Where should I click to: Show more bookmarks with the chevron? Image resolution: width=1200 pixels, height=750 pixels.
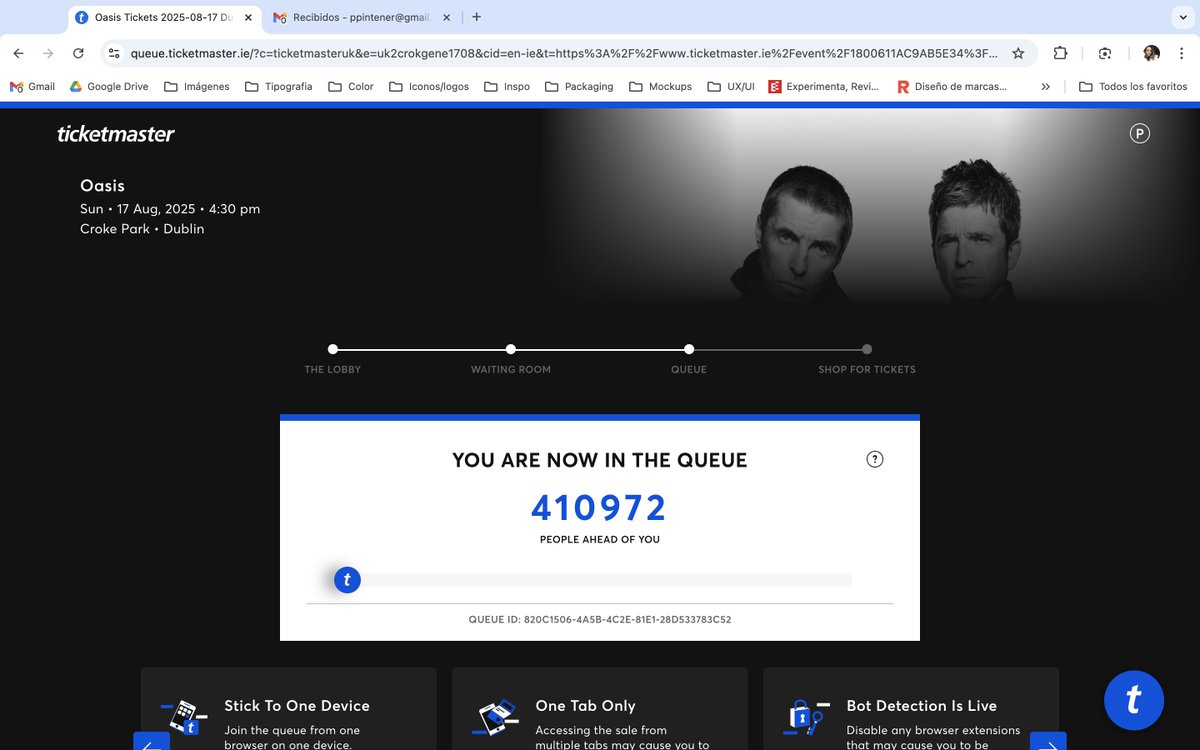pos(1045,86)
